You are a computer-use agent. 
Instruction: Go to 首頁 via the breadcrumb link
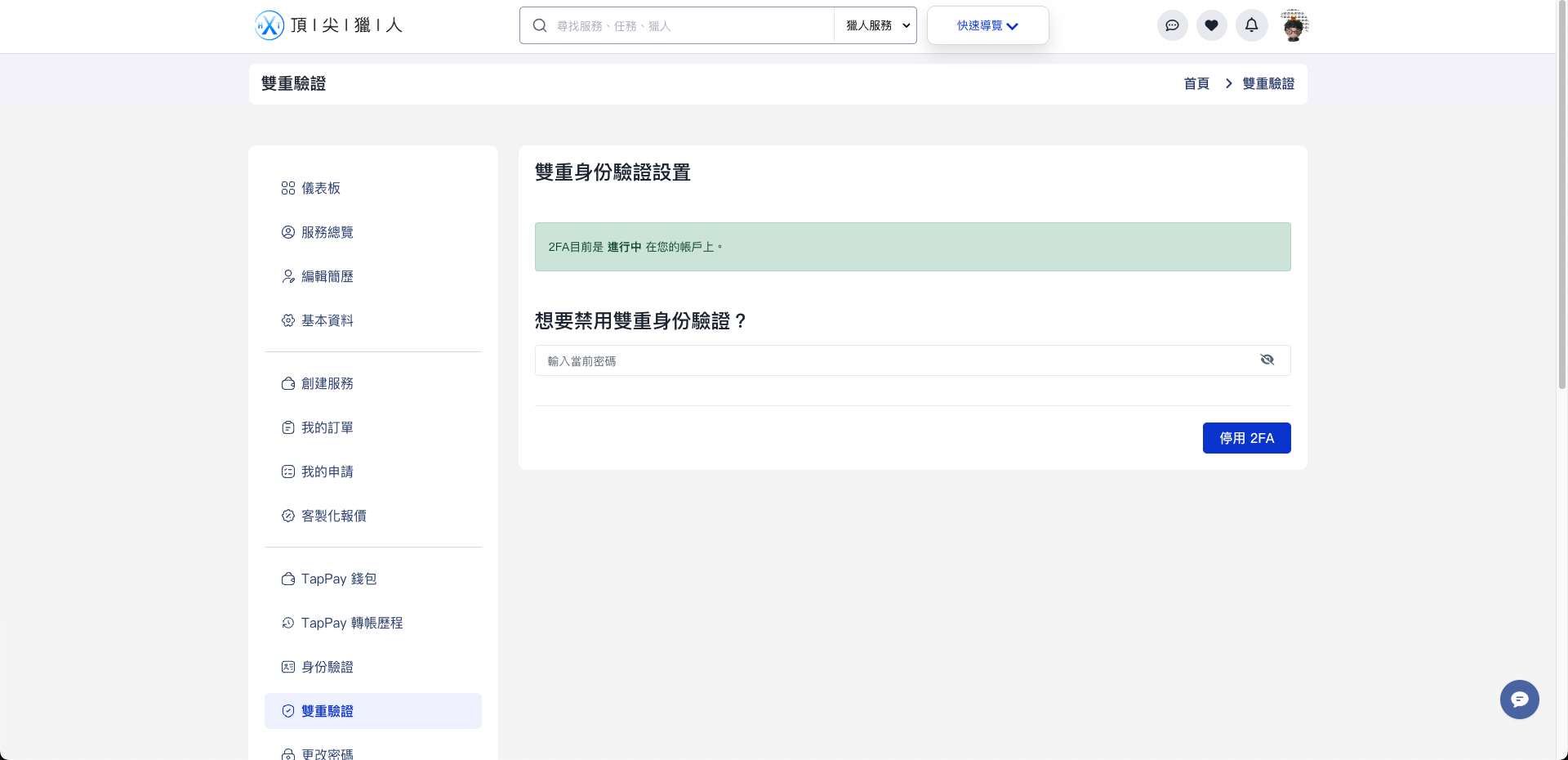click(1195, 83)
